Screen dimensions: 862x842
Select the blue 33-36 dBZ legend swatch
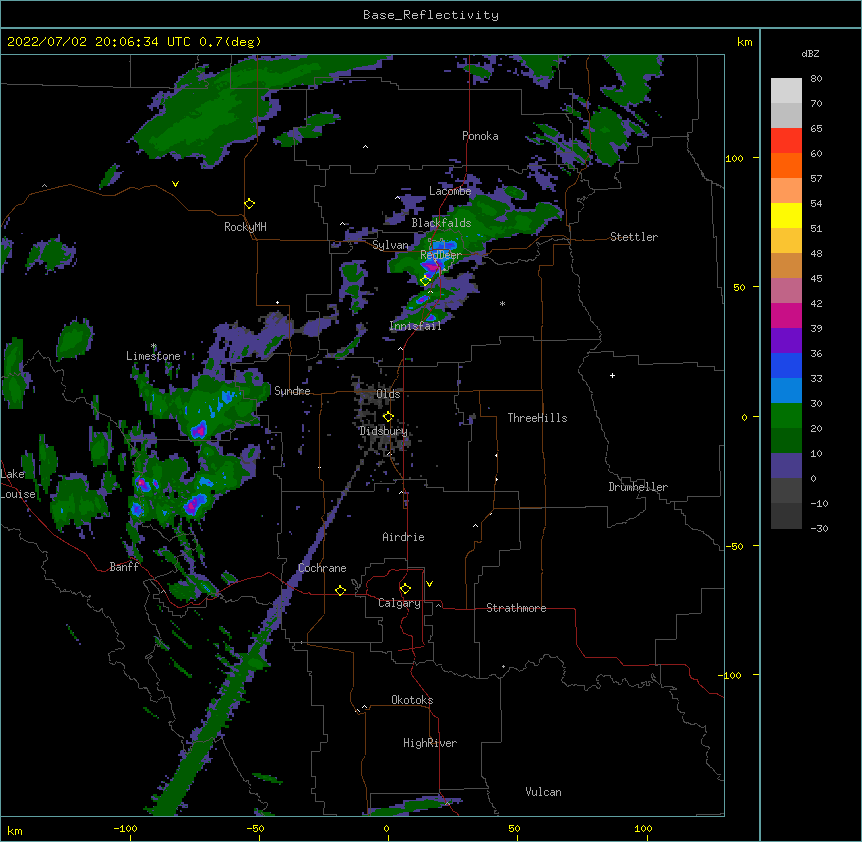pyautogui.click(x=786, y=365)
